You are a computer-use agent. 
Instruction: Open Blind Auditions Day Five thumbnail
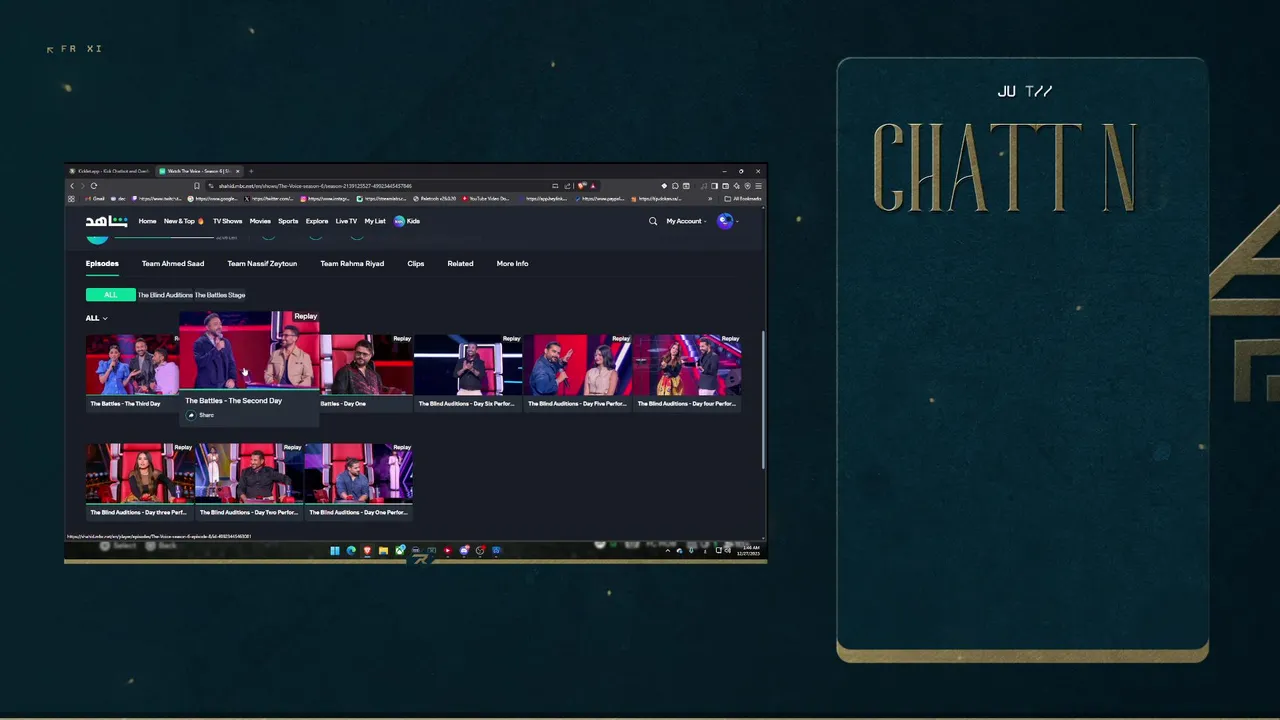pyautogui.click(x=577, y=364)
